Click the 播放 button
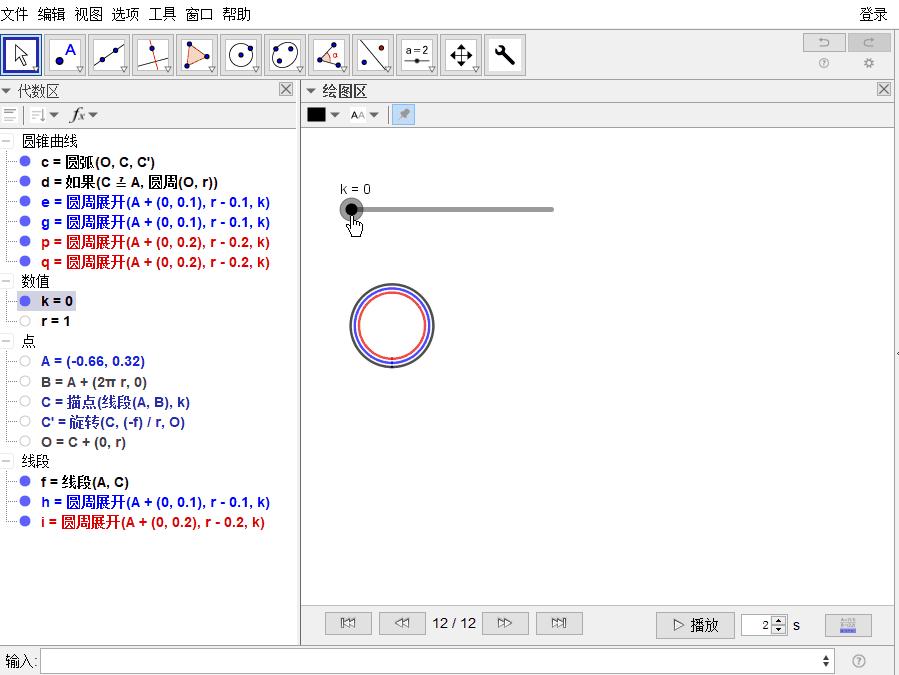This screenshot has width=899, height=675. click(x=695, y=625)
